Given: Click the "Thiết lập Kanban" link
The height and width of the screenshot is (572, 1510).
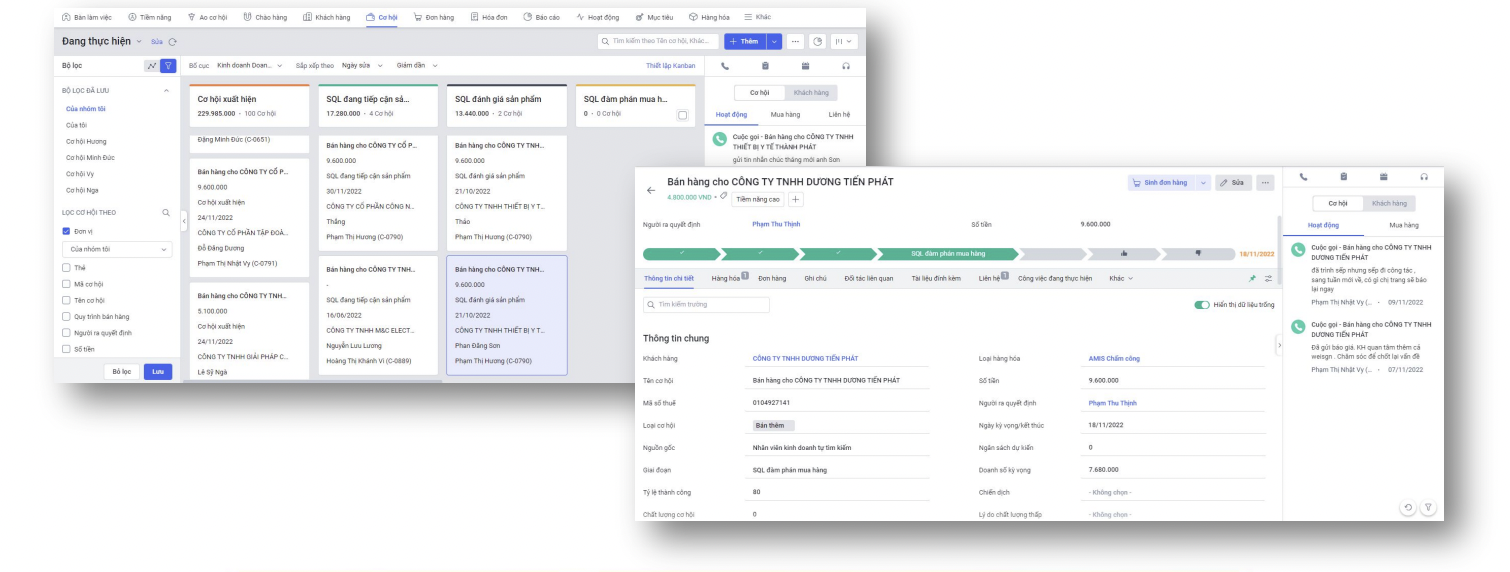Looking at the screenshot, I should click(670, 65).
